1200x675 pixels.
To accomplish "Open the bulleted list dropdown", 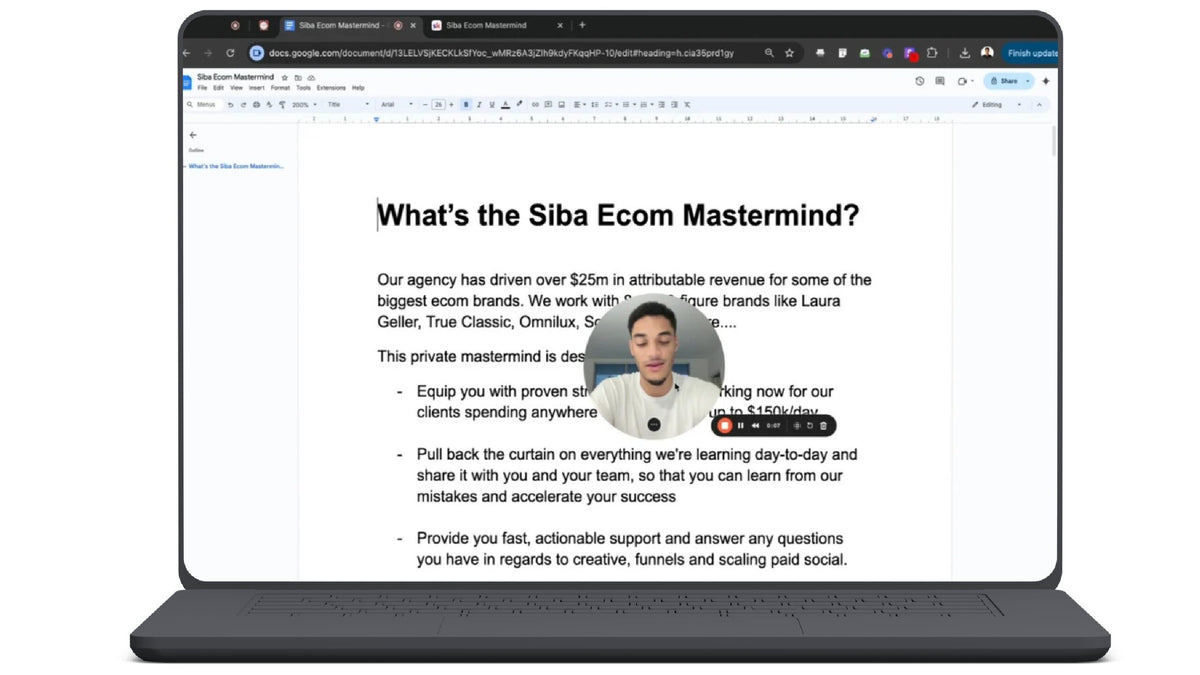I will (x=629, y=104).
